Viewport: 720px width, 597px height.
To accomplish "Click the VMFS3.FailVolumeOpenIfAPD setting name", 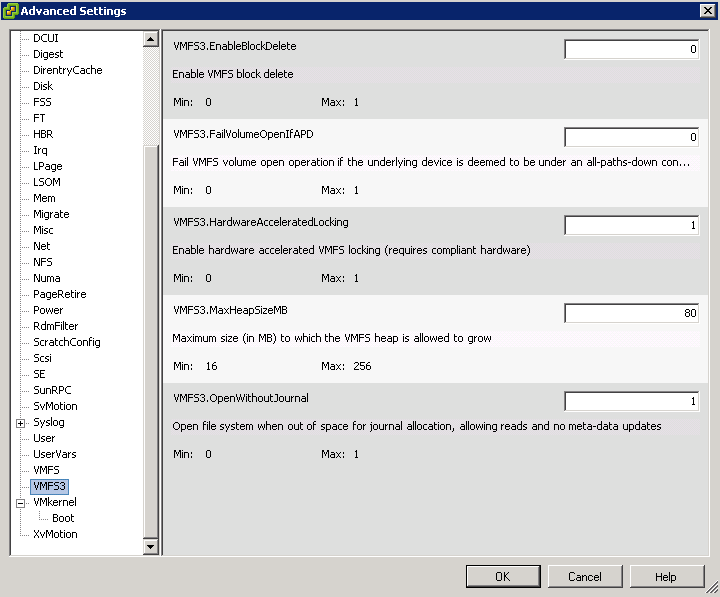I will pos(243,134).
